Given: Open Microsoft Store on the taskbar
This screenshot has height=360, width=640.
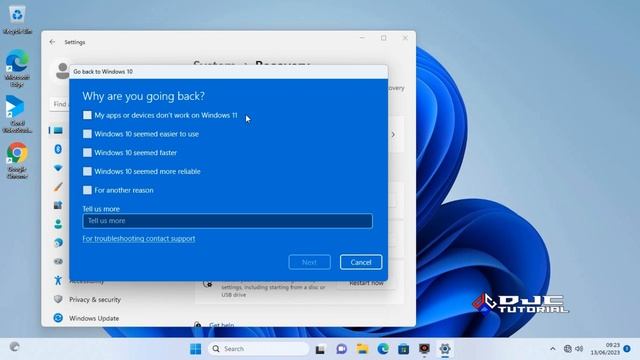Looking at the screenshot, I should [x=404, y=349].
